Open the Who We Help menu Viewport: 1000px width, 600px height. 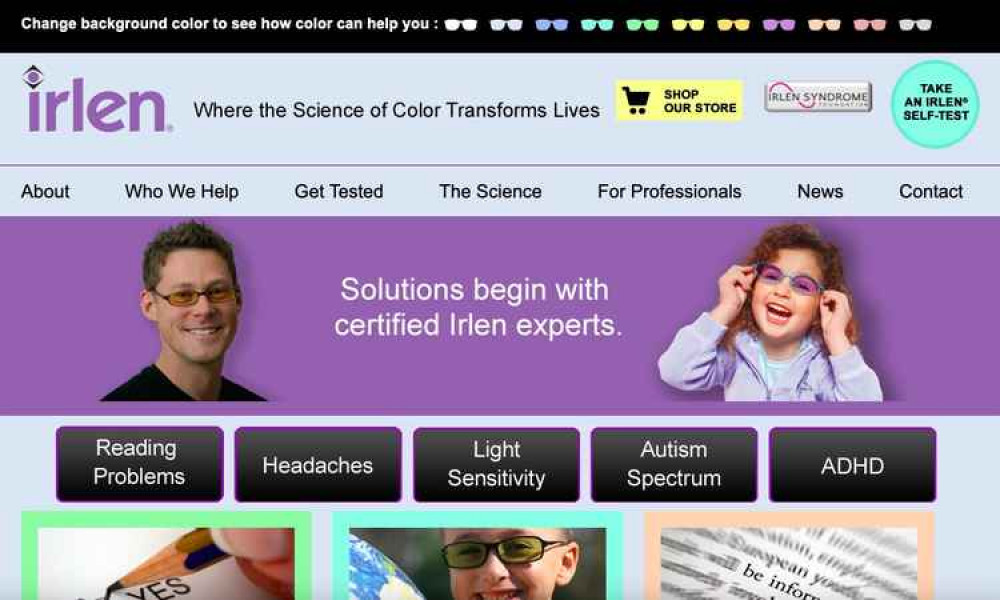(182, 191)
